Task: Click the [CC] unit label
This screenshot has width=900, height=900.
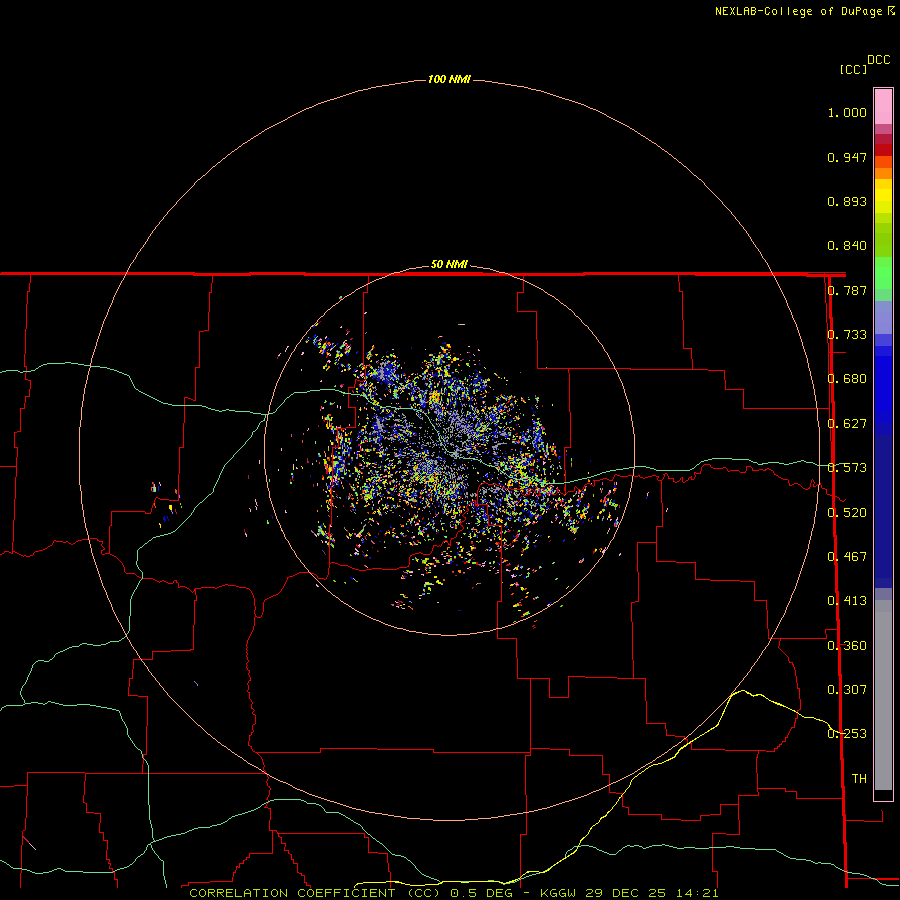Action: (x=853, y=69)
